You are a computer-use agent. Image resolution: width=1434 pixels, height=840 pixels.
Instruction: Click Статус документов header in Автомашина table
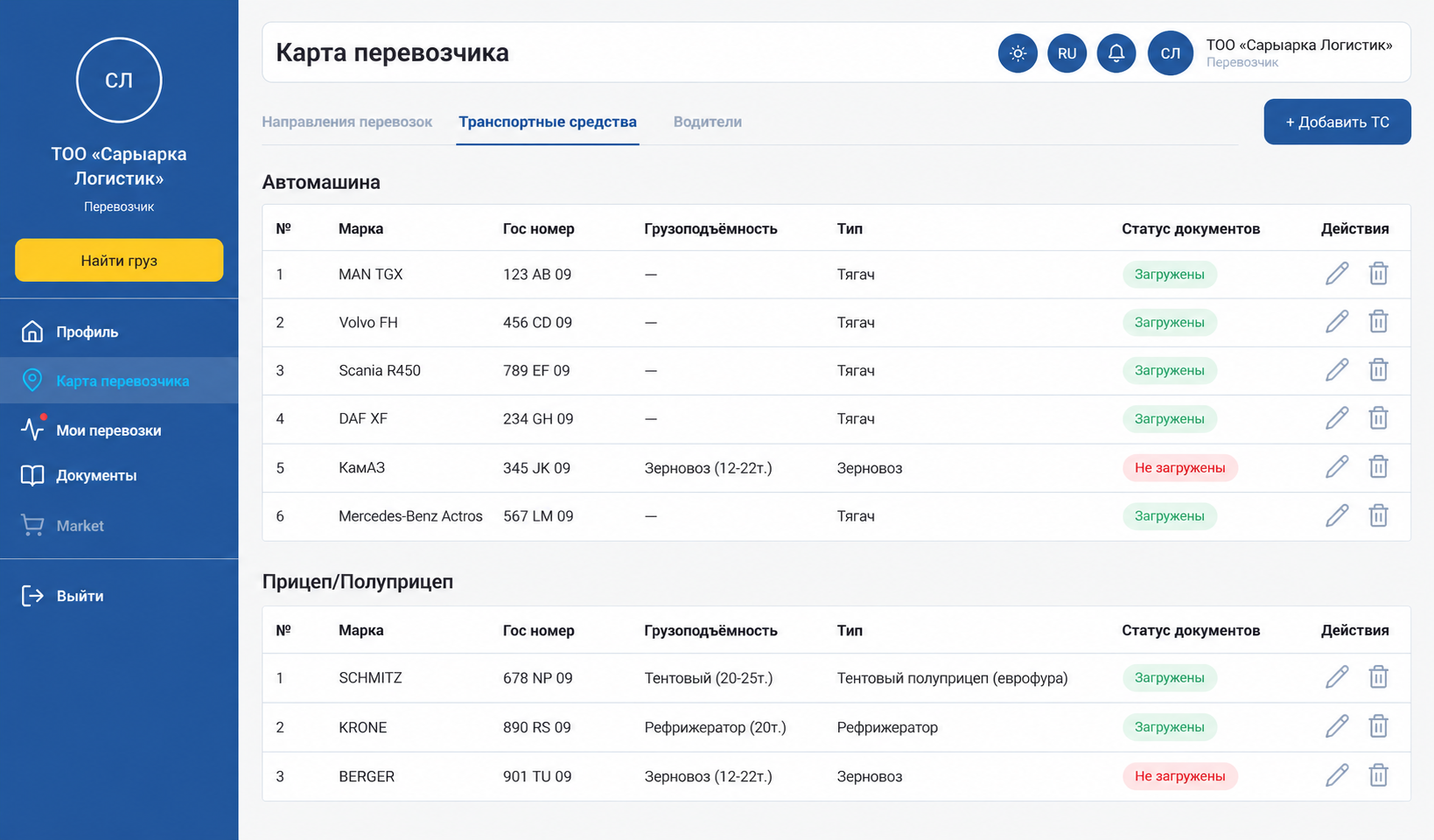coord(1191,228)
